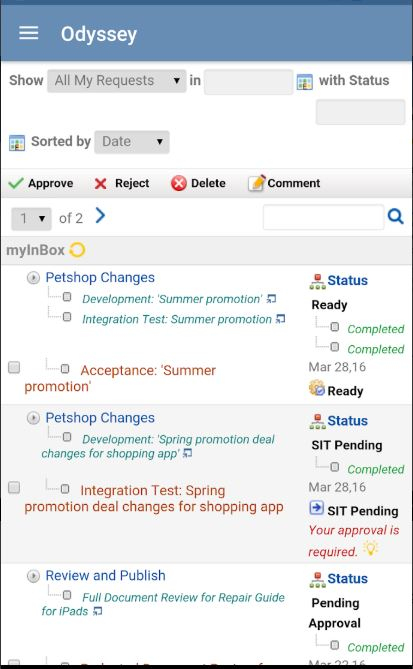
Task: Open the hamburger navigation menu
Action: pyautogui.click(x=29, y=33)
